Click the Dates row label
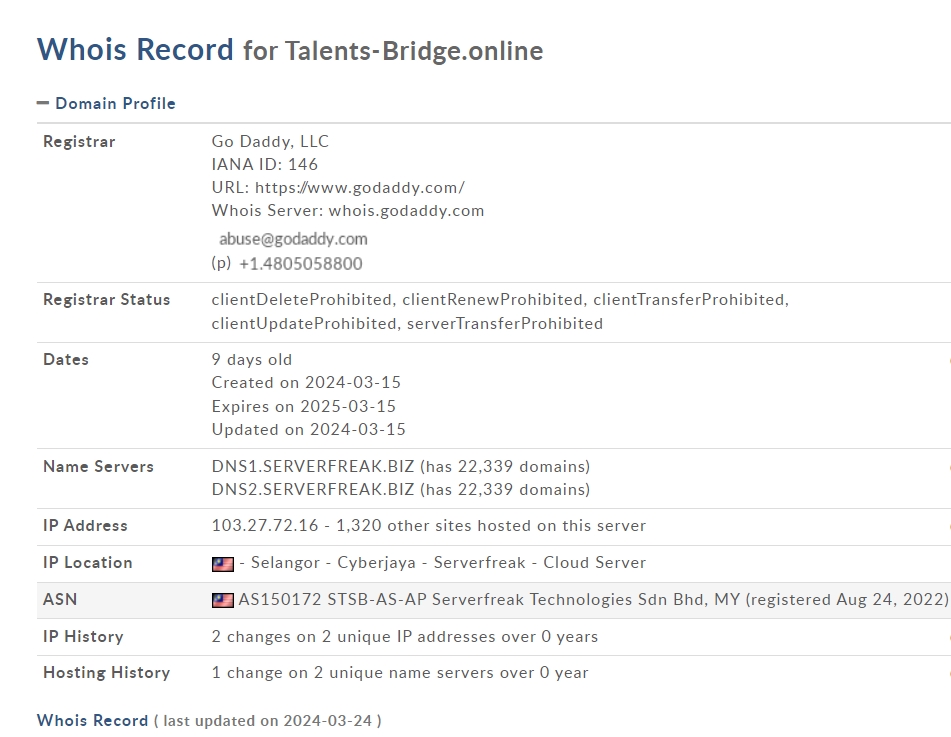Screen dimensions: 951x737 66,359
